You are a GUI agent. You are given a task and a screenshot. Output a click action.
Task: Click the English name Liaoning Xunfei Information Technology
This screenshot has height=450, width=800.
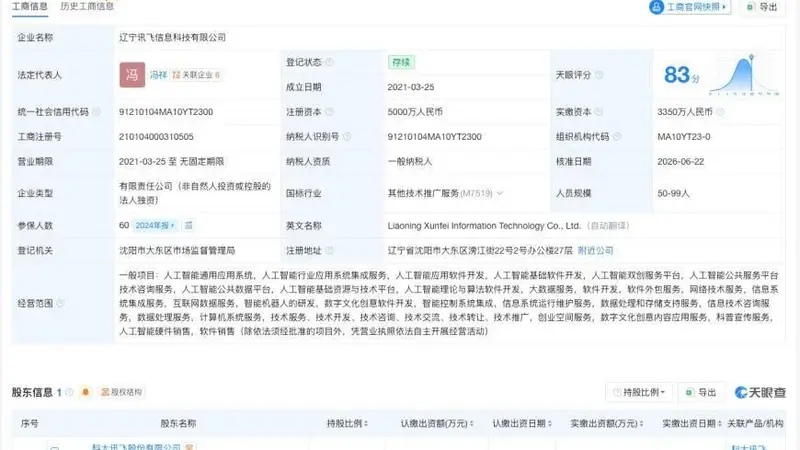484,226
